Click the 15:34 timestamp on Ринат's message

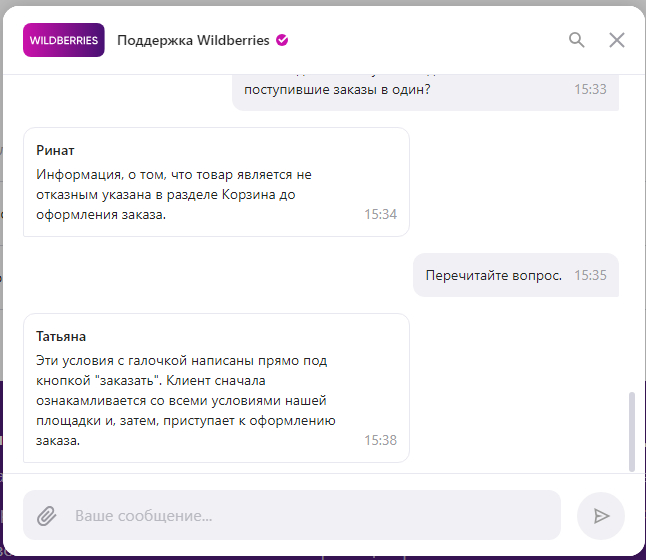point(380,214)
